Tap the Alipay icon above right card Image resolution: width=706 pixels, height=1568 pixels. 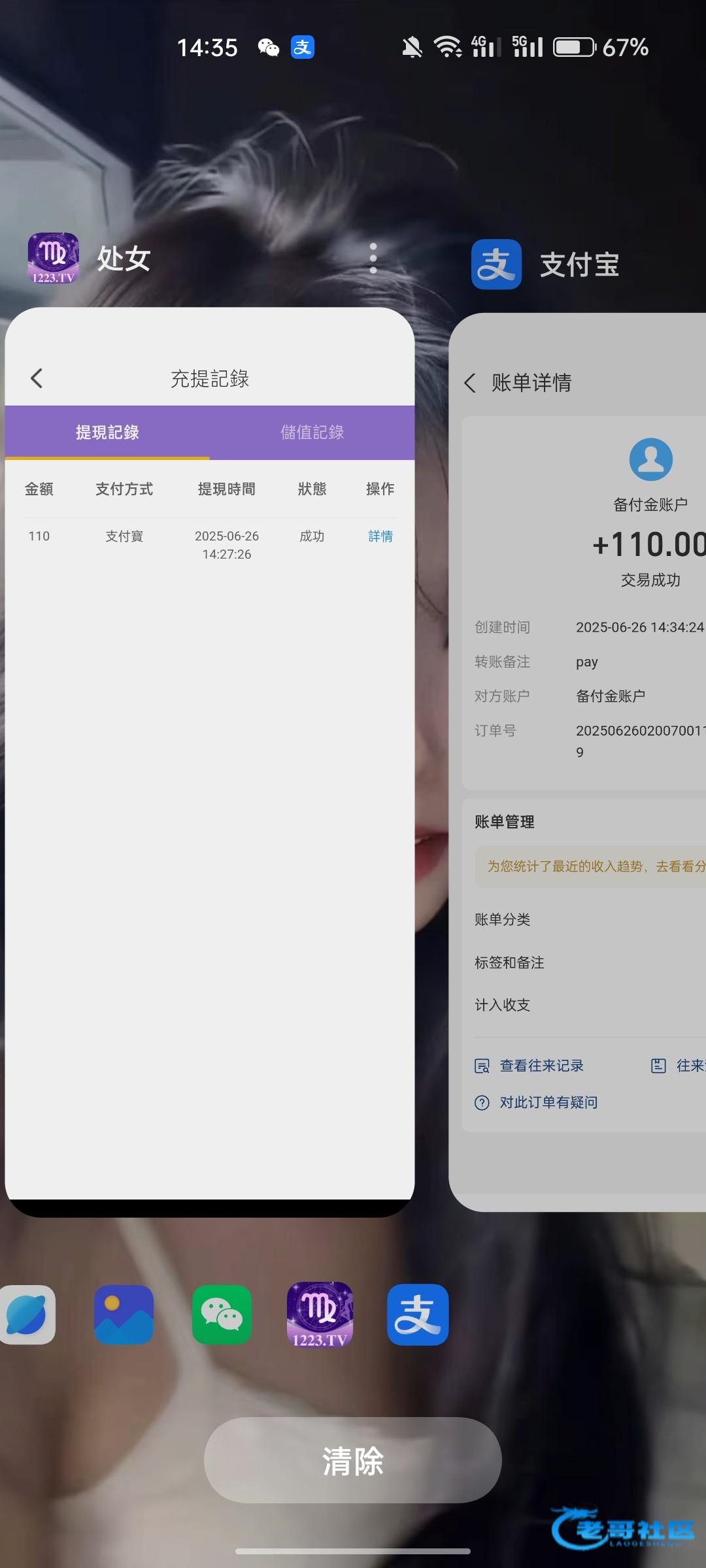click(x=496, y=264)
